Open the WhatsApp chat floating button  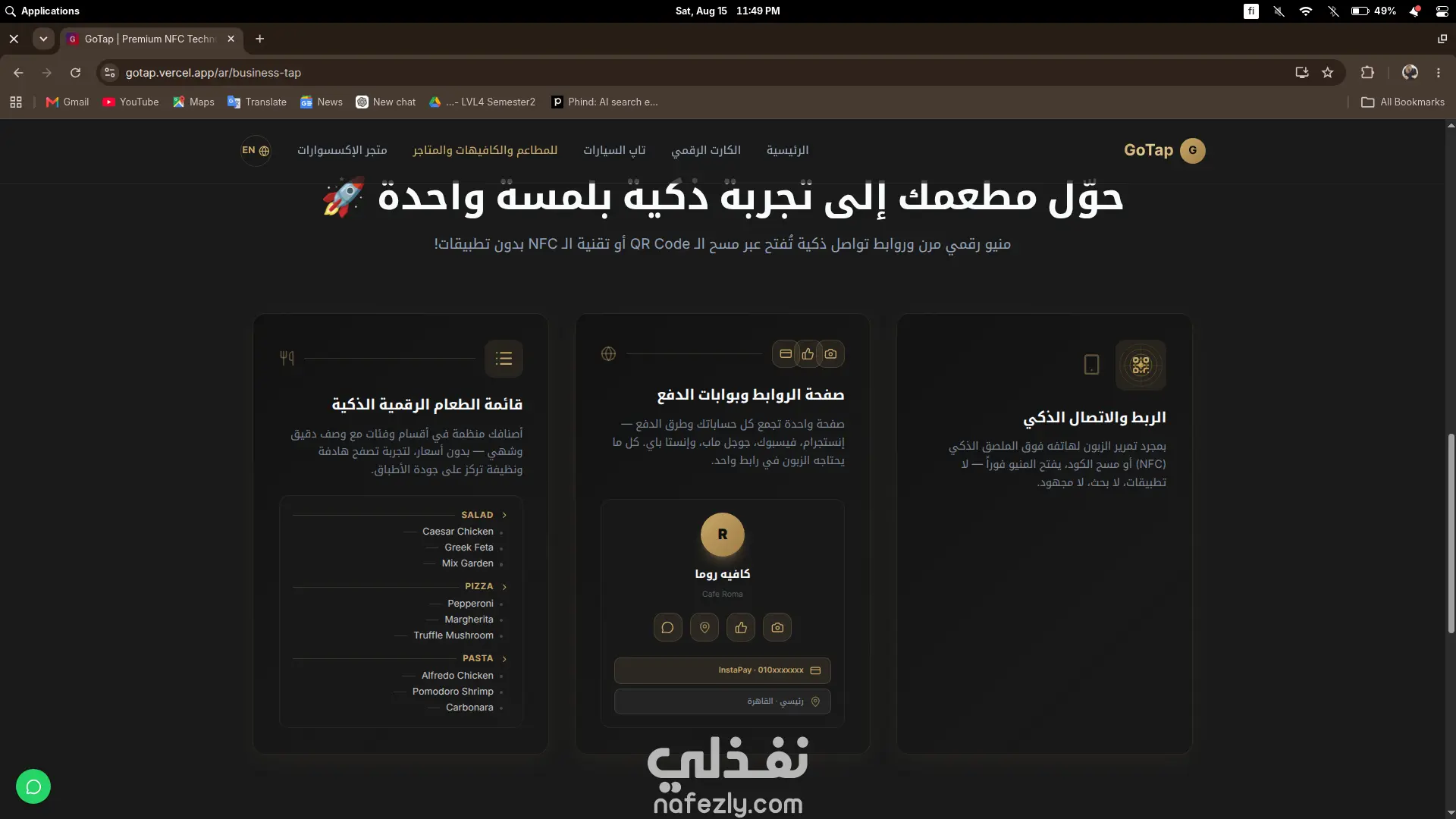[x=33, y=786]
